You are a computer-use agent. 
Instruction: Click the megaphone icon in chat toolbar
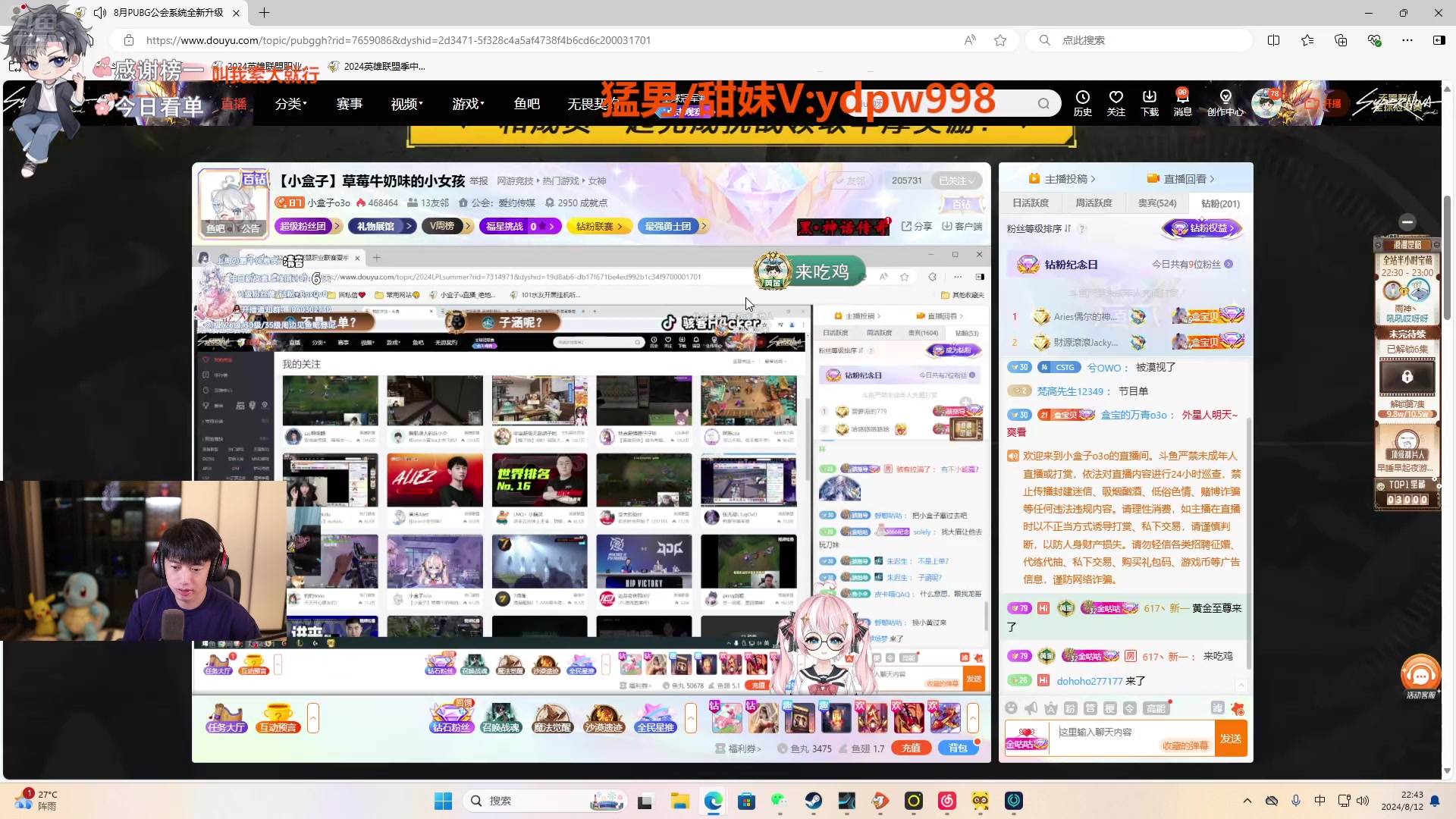pos(1031,708)
